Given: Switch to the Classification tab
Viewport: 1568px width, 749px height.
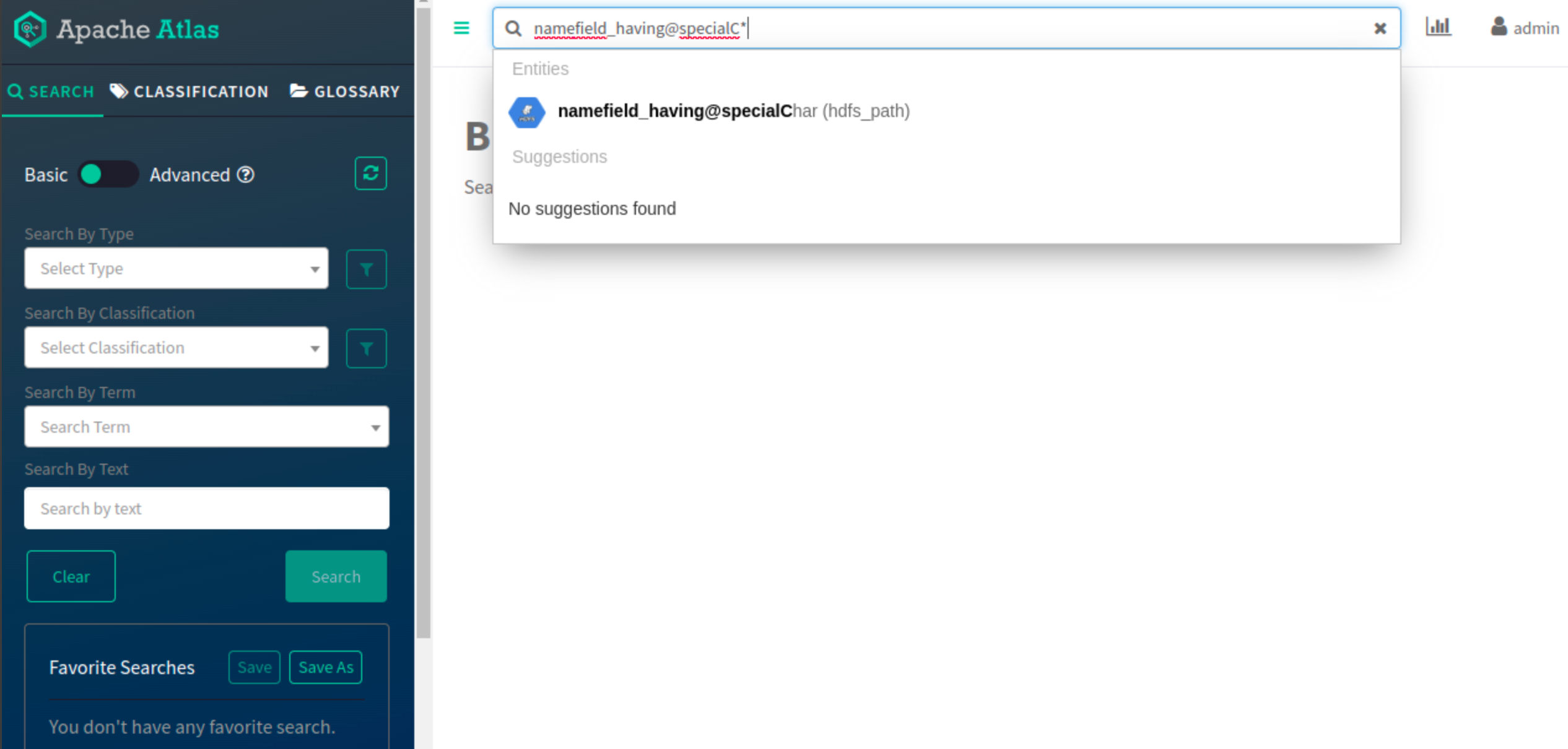Looking at the screenshot, I should (189, 92).
